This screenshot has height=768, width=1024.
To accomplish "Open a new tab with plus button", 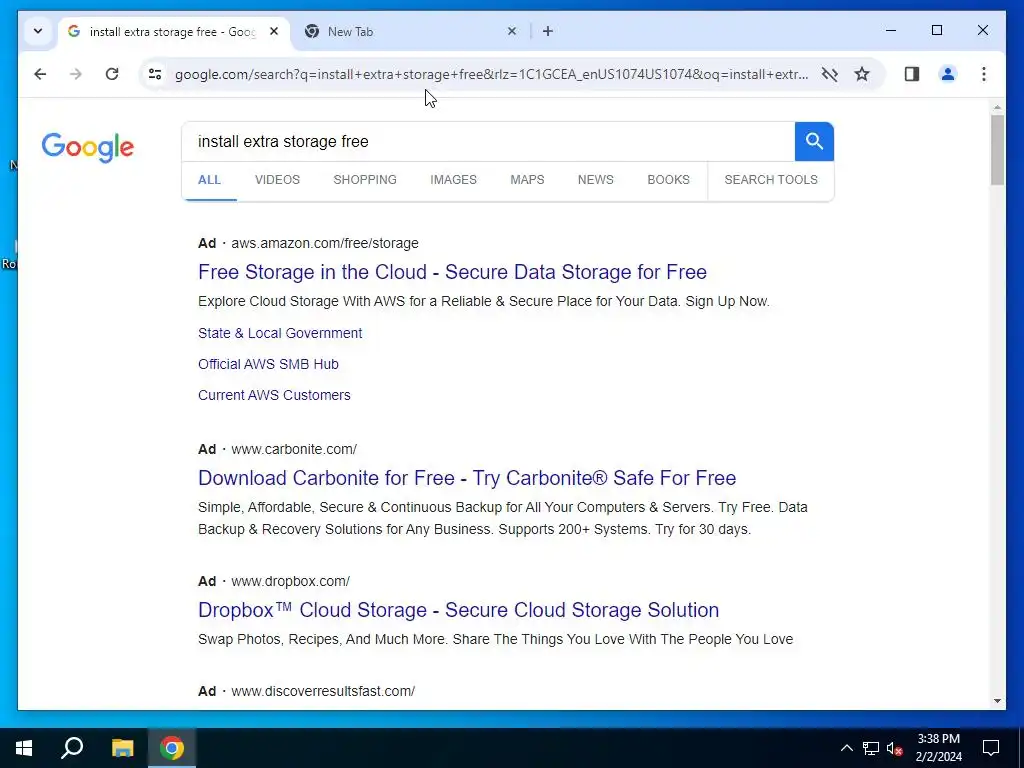I will coord(547,31).
